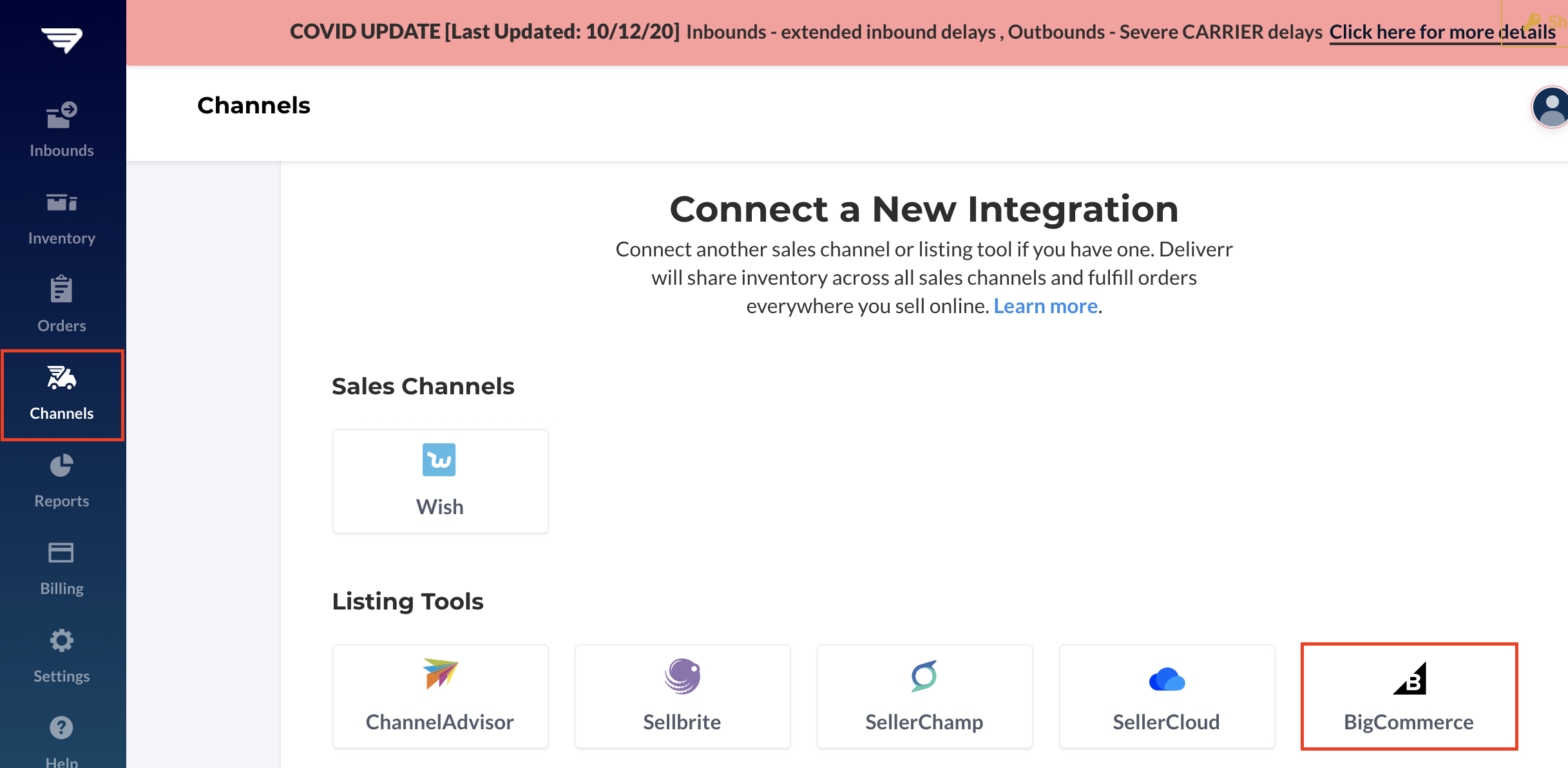Follow the 'Click here for more details' link
Image resolution: width=1568 pixels, height=768 pixels.
pos(1442,32)
